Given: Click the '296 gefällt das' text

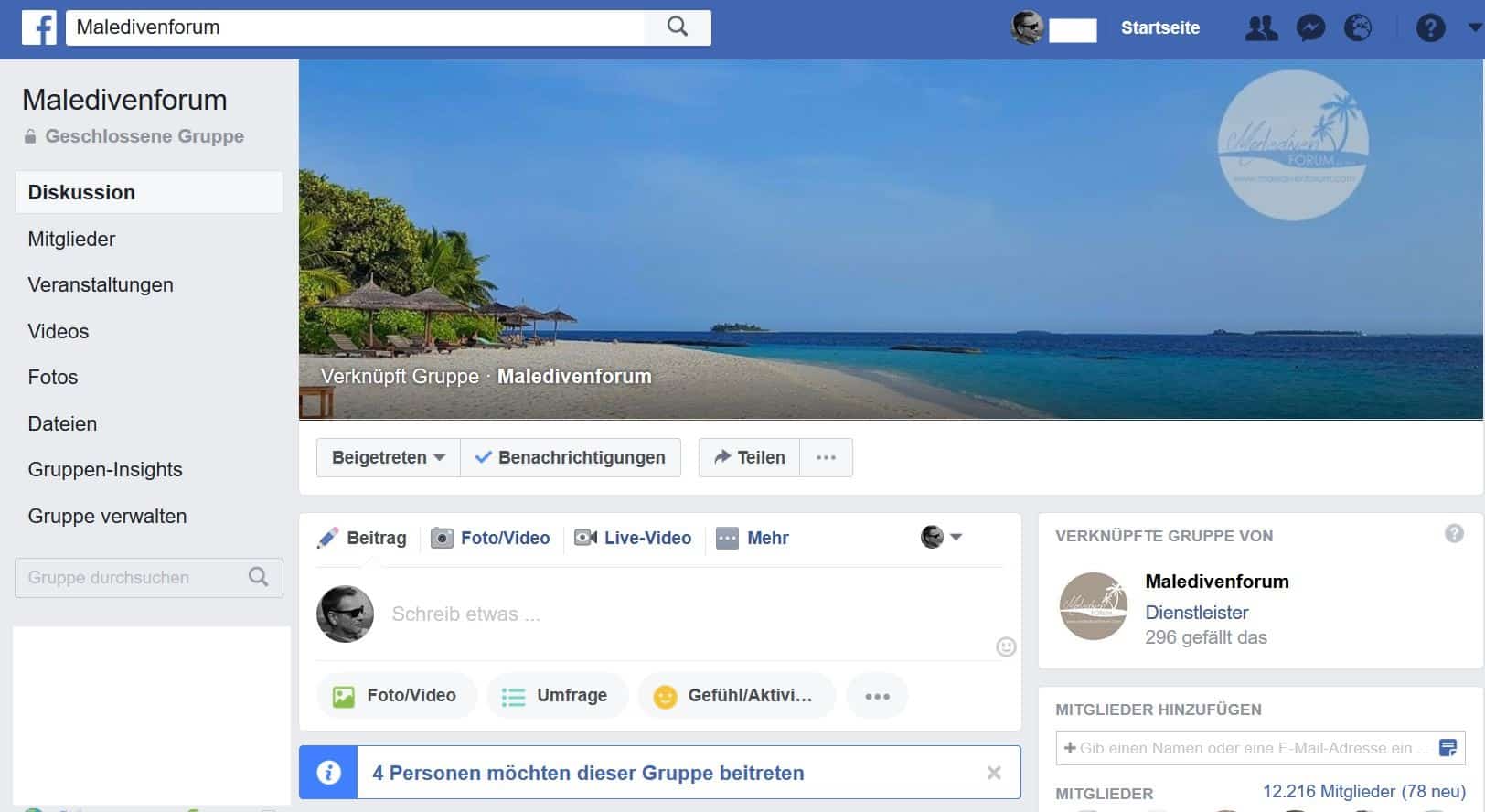Looking at the screenshot, I should 1206,637.
